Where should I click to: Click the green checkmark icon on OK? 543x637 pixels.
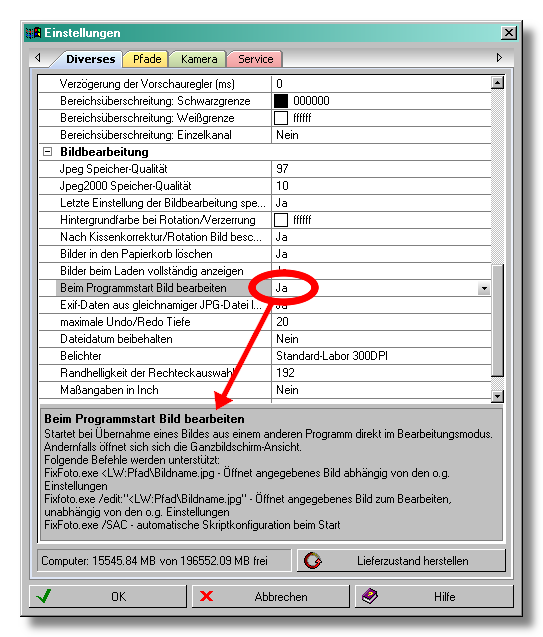(44, 596)
